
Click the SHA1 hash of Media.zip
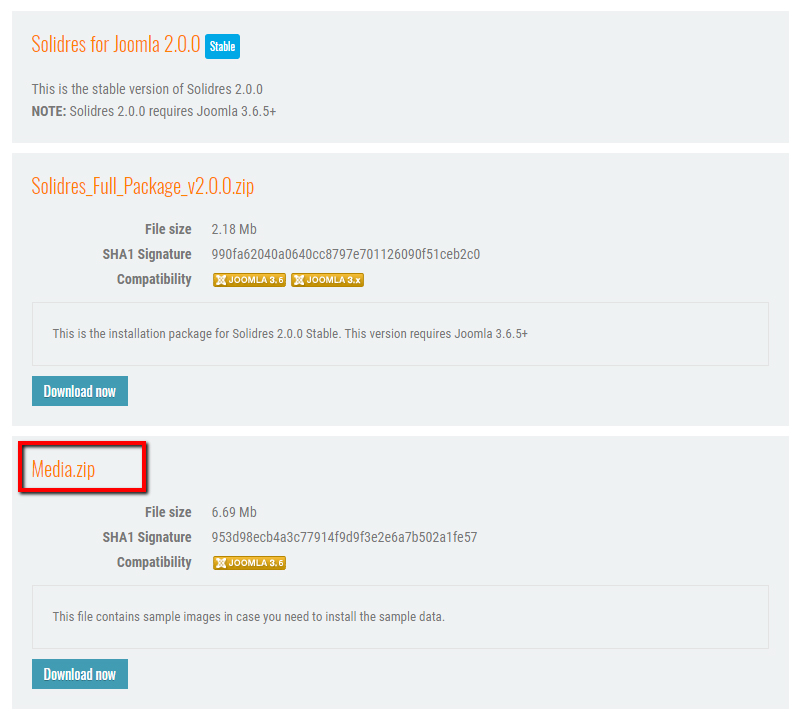click(344, 537)
